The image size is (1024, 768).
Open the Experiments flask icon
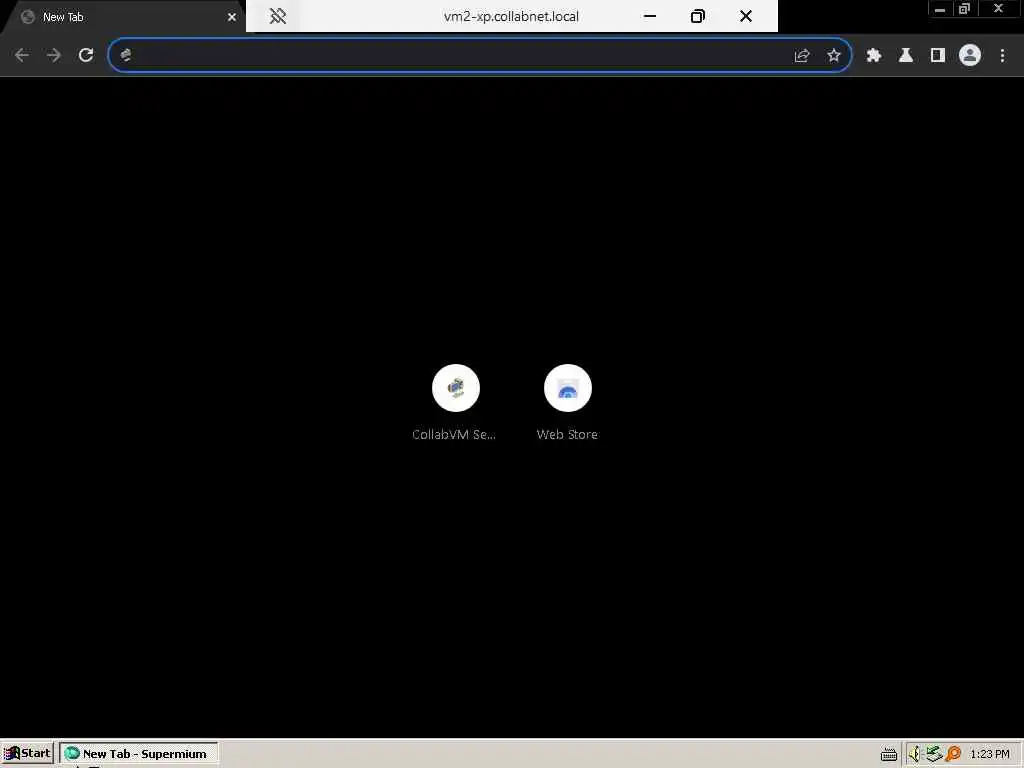[906, 56]
